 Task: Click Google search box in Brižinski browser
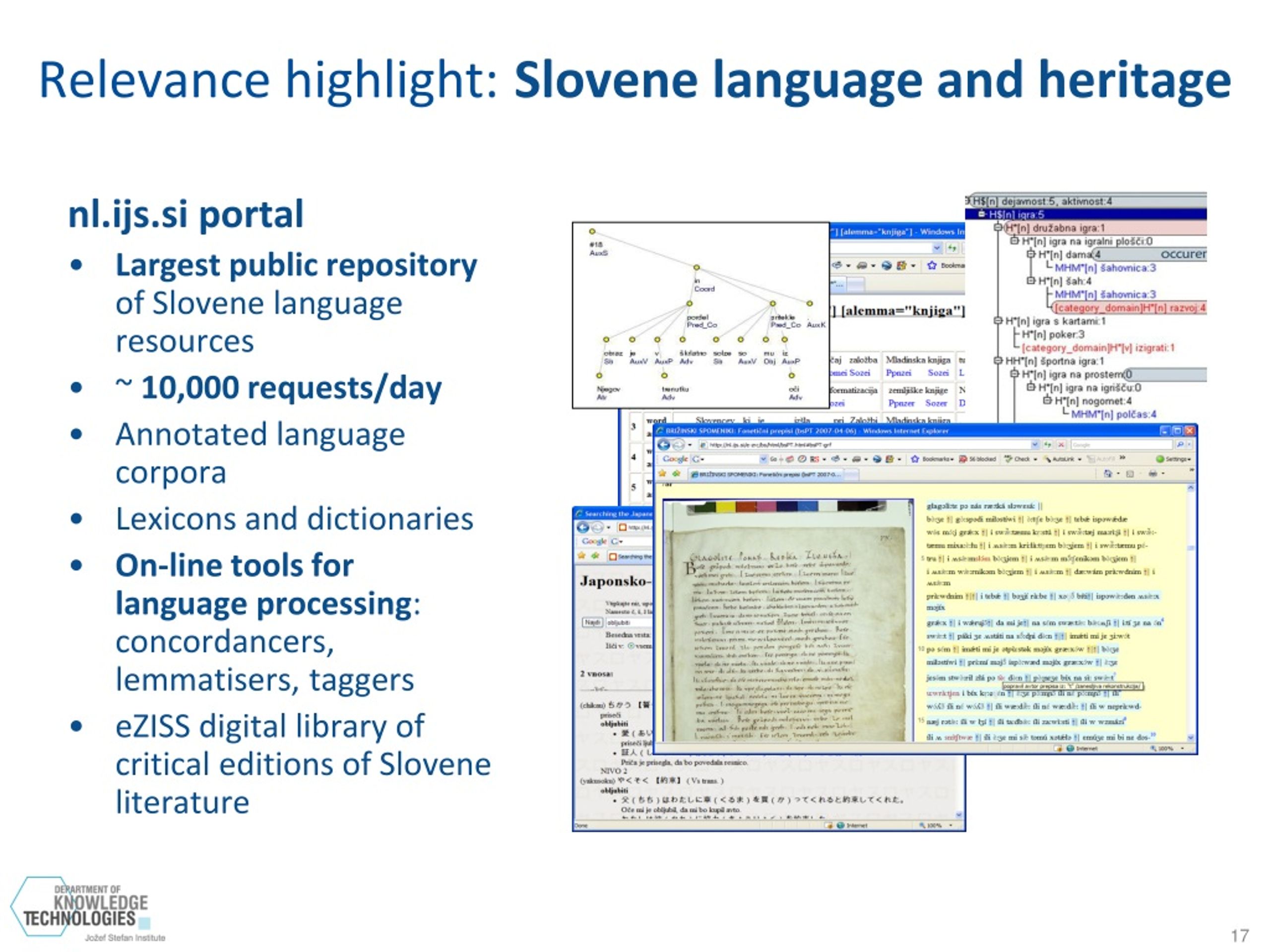pos(1122,445)
